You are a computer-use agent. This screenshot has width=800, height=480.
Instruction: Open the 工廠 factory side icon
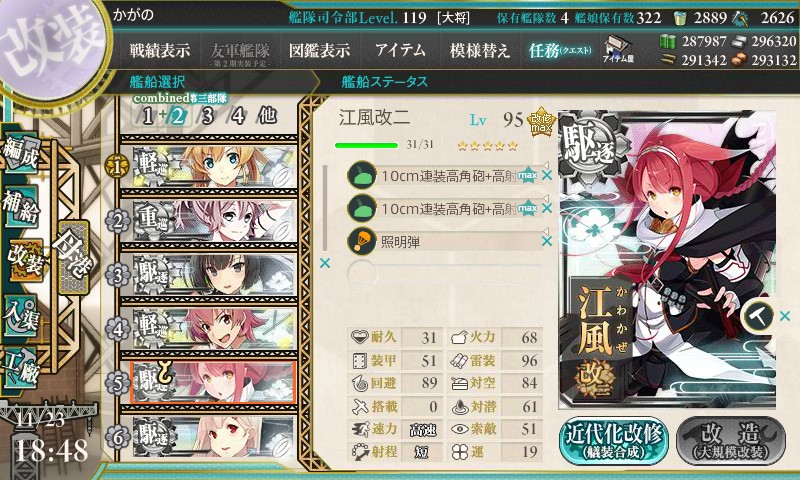tap(22, 368)
